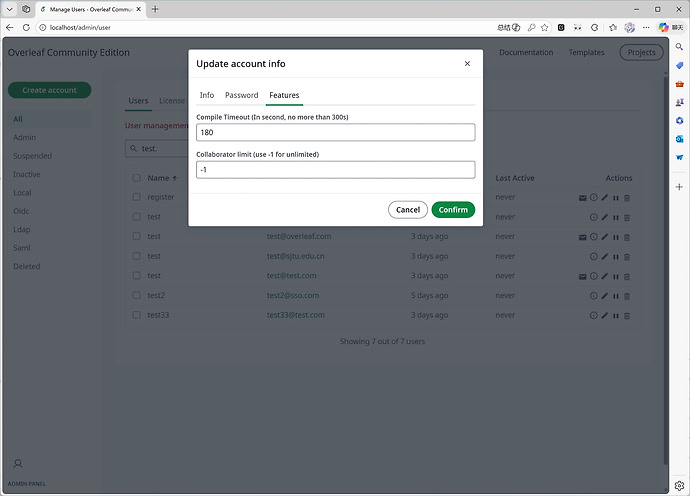Image resolution: width=690 pixels, height=496 pixels.
Task: Filter users by Deleted
Action: (27, 267)
